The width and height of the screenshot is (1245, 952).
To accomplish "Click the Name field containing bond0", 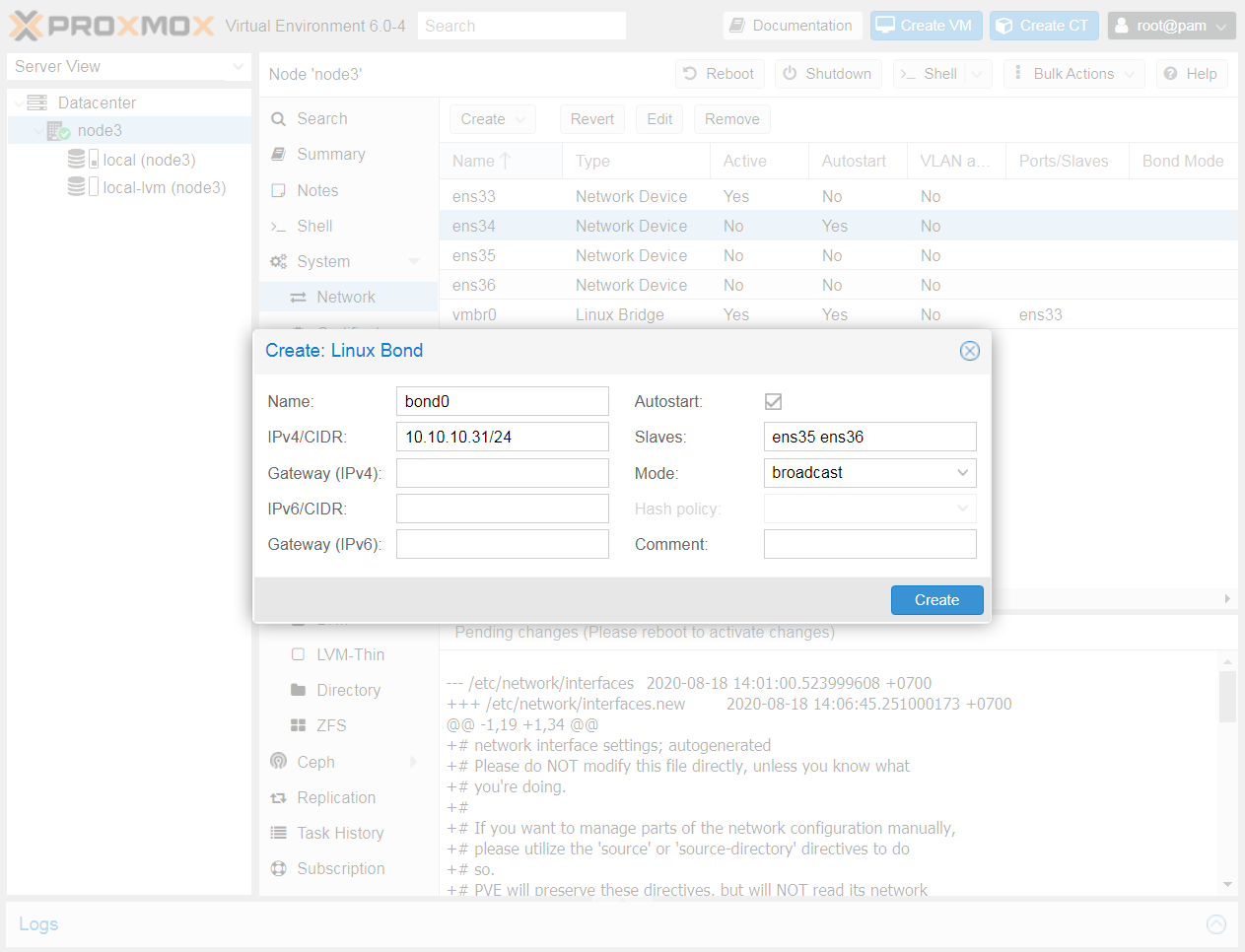I will point(503,402).
